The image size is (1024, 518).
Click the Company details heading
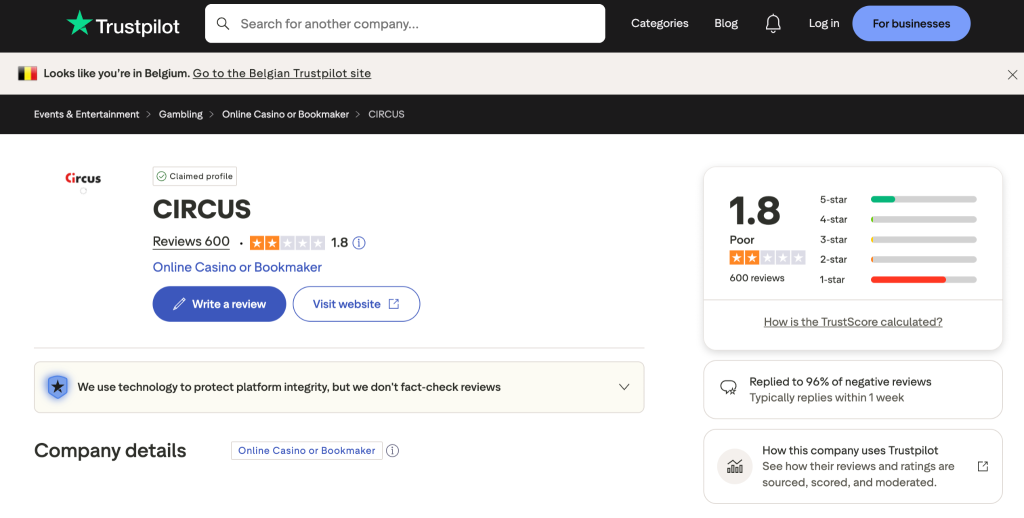click(x=110, y=451)
